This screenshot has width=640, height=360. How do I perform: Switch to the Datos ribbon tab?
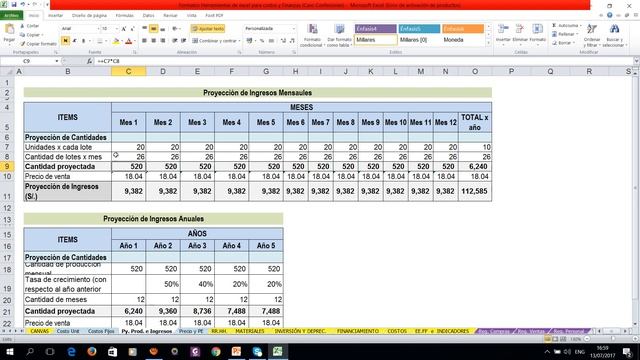point(149,16)
